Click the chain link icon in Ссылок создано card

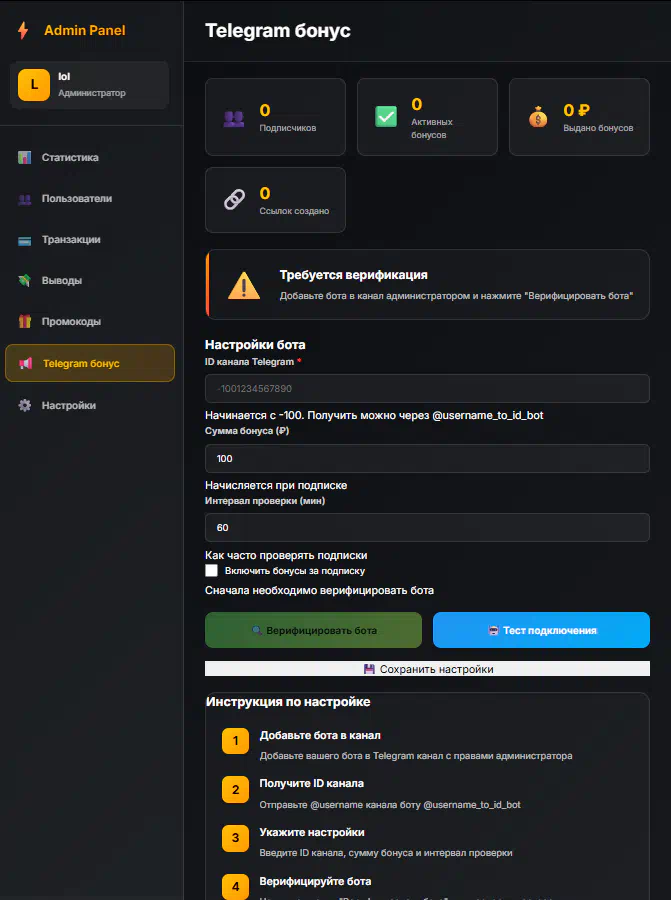pos(234,200)
